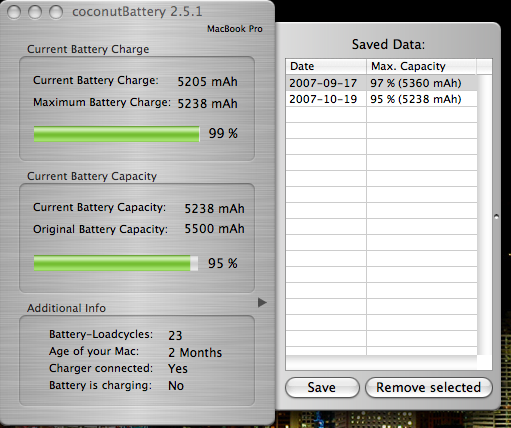Screen dimensions: 511x428
Task: Click the drawer resize handle on the right edge
Action: (496, 217)
